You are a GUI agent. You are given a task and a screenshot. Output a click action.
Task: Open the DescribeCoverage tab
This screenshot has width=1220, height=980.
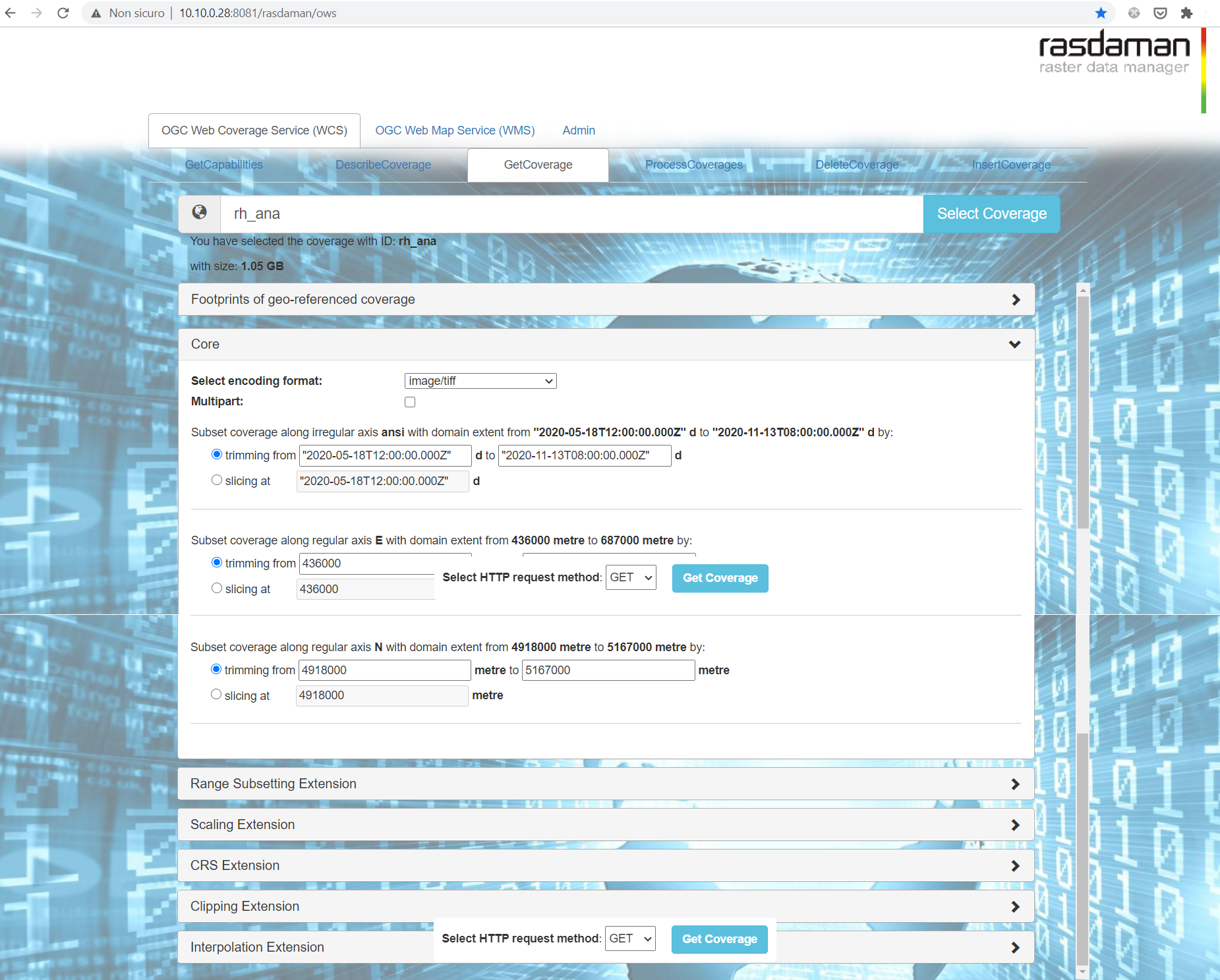(x=383, y=165)
